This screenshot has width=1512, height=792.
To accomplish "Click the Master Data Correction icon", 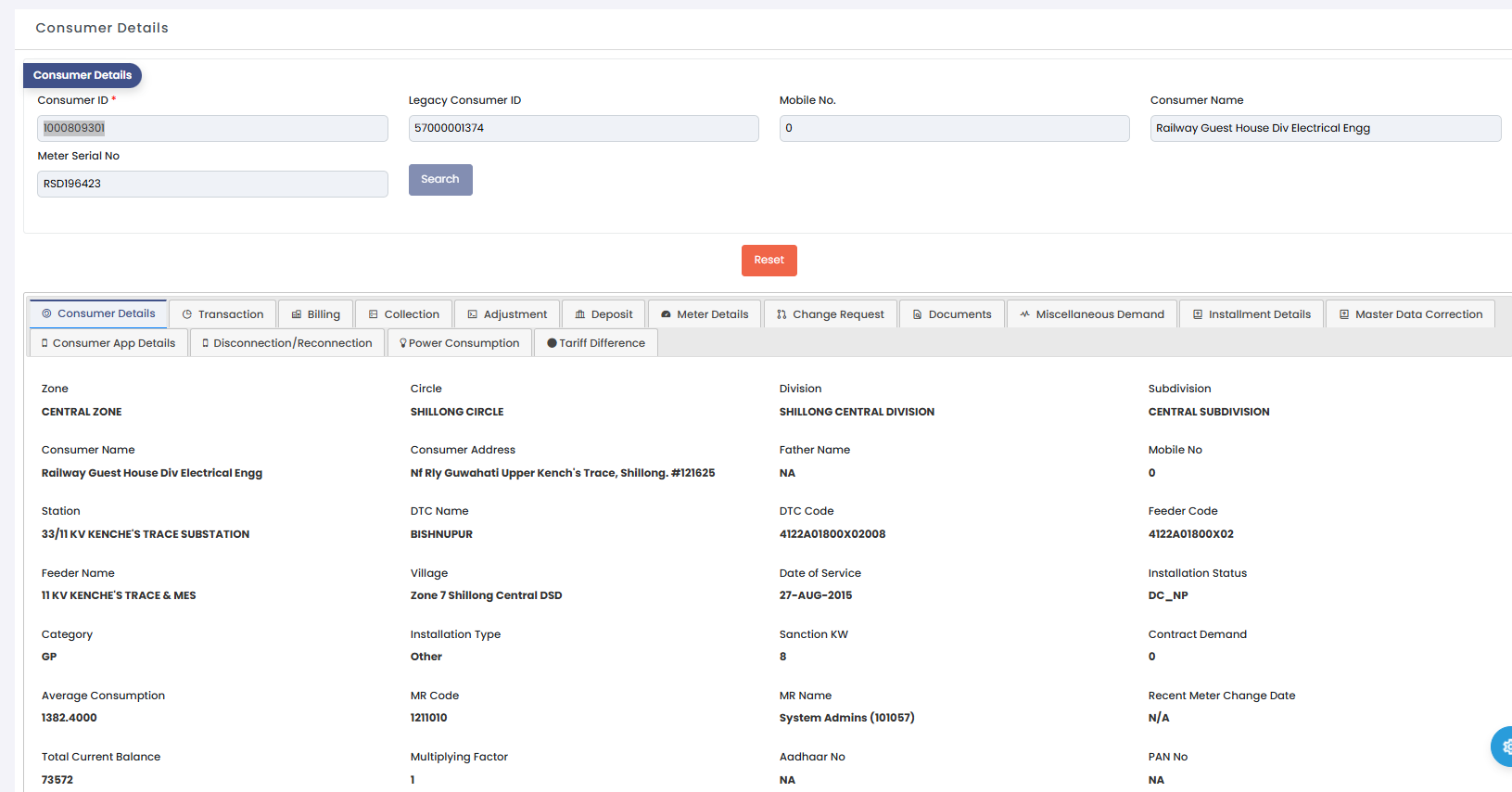I will pyautogui.click(x=1344, y=314).
